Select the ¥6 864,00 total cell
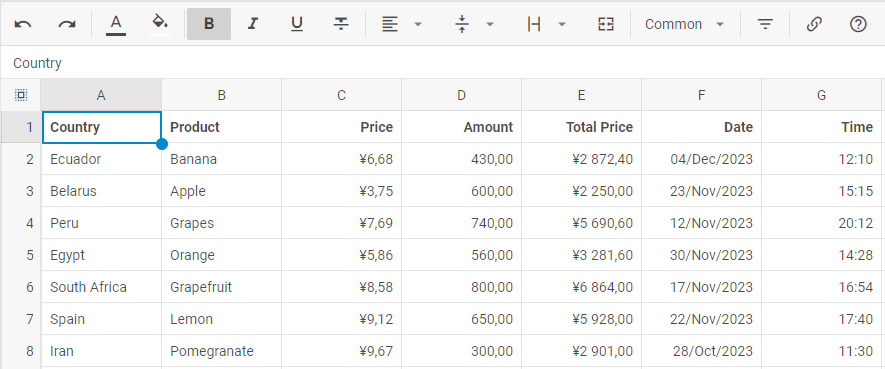The width and height of the screenshot is (885, 369). pos(581,287)
